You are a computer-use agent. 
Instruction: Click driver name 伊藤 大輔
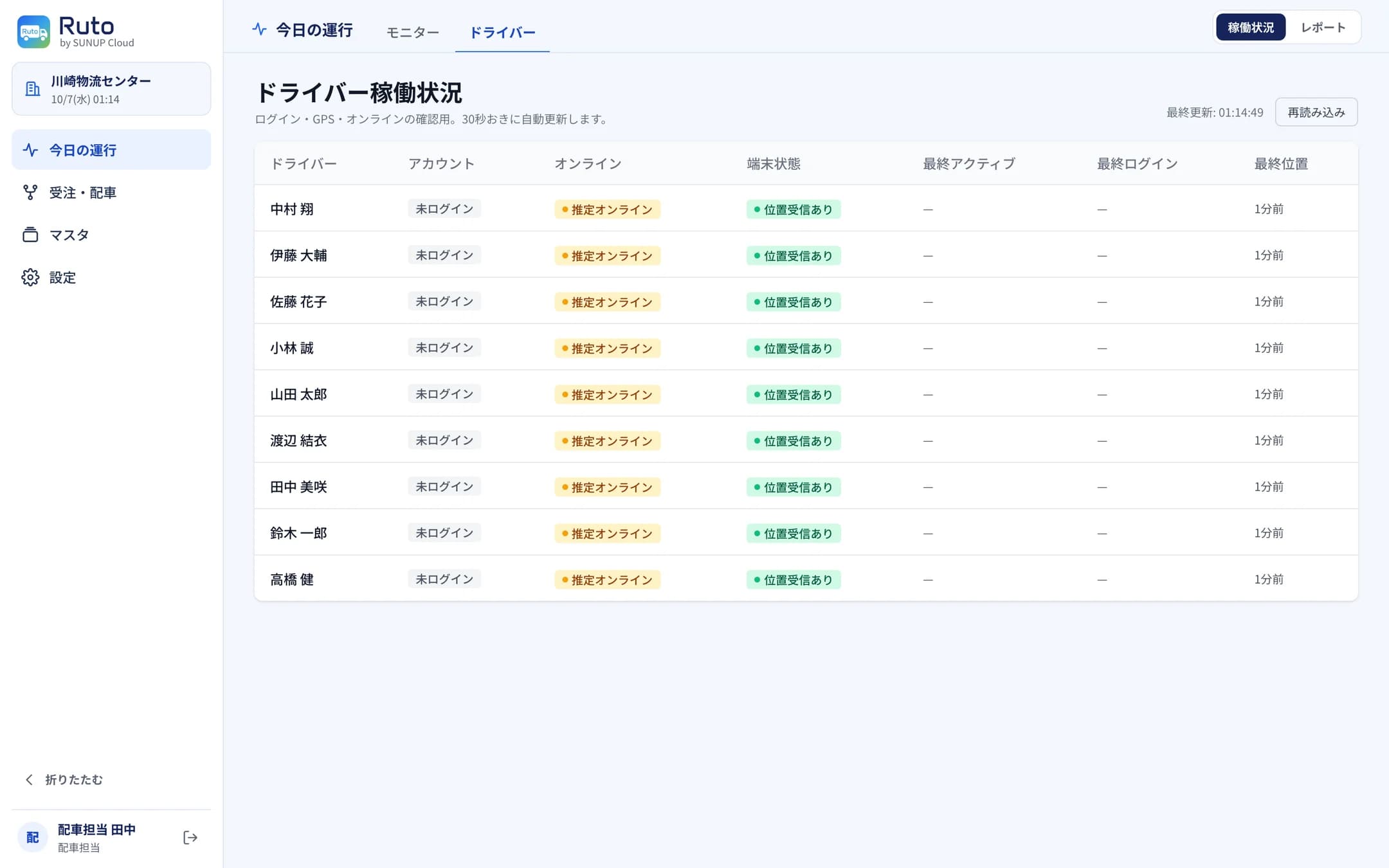coord(298,255)
